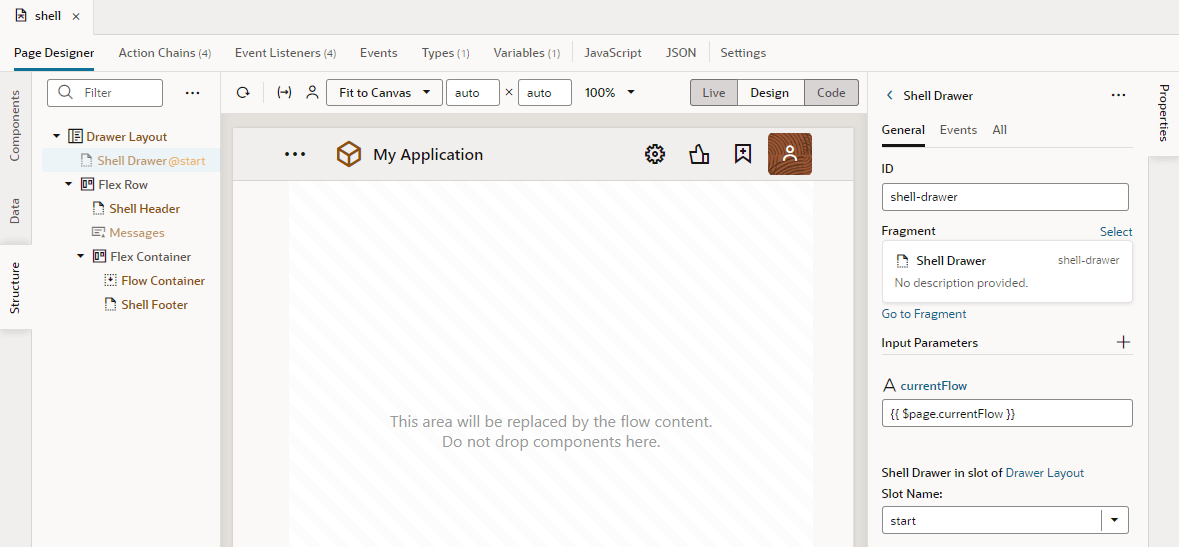Screen dimensions: 1179x547
Task: Open the settings gear in app header
Action: tap(655, 154)
